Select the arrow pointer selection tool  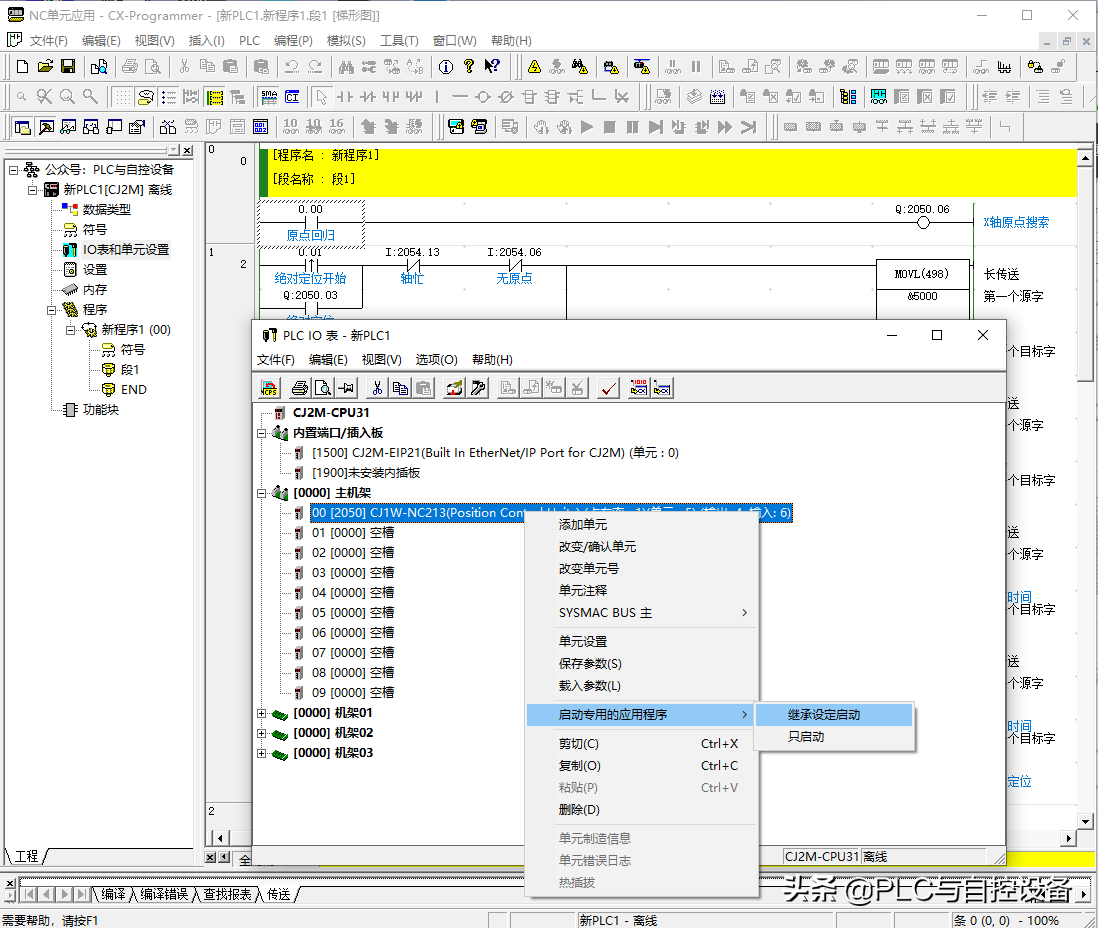pyautogui.click(x=321, y=97)
